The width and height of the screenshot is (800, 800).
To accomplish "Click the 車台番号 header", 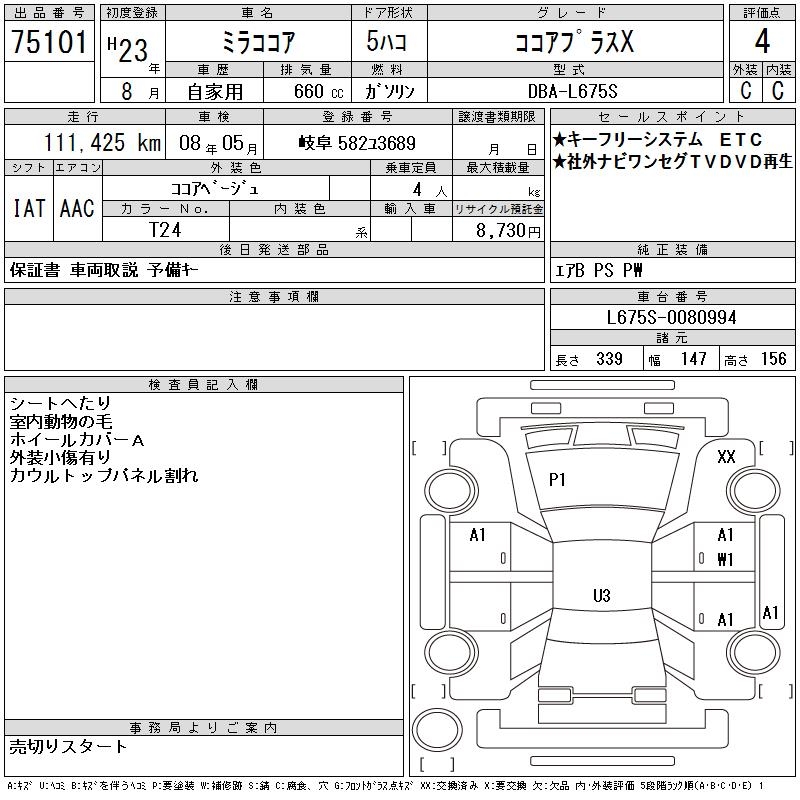I will (672, 296).
